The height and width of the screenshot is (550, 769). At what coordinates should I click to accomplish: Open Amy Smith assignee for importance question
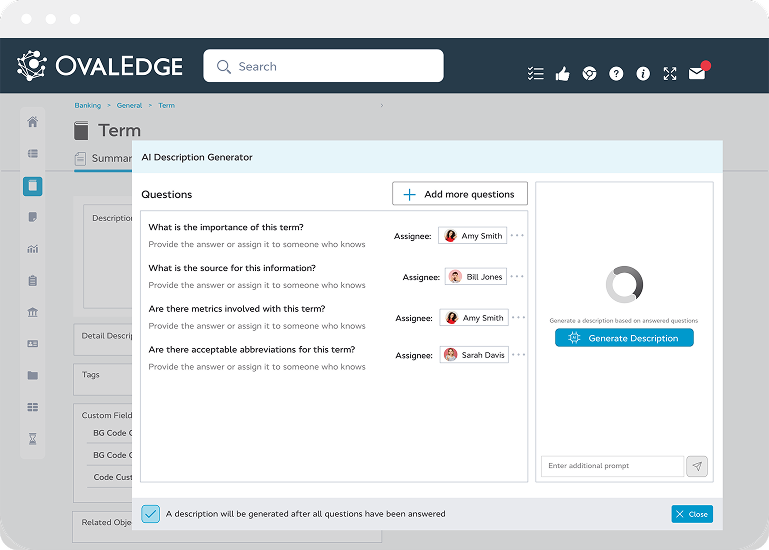coord(472,236)
